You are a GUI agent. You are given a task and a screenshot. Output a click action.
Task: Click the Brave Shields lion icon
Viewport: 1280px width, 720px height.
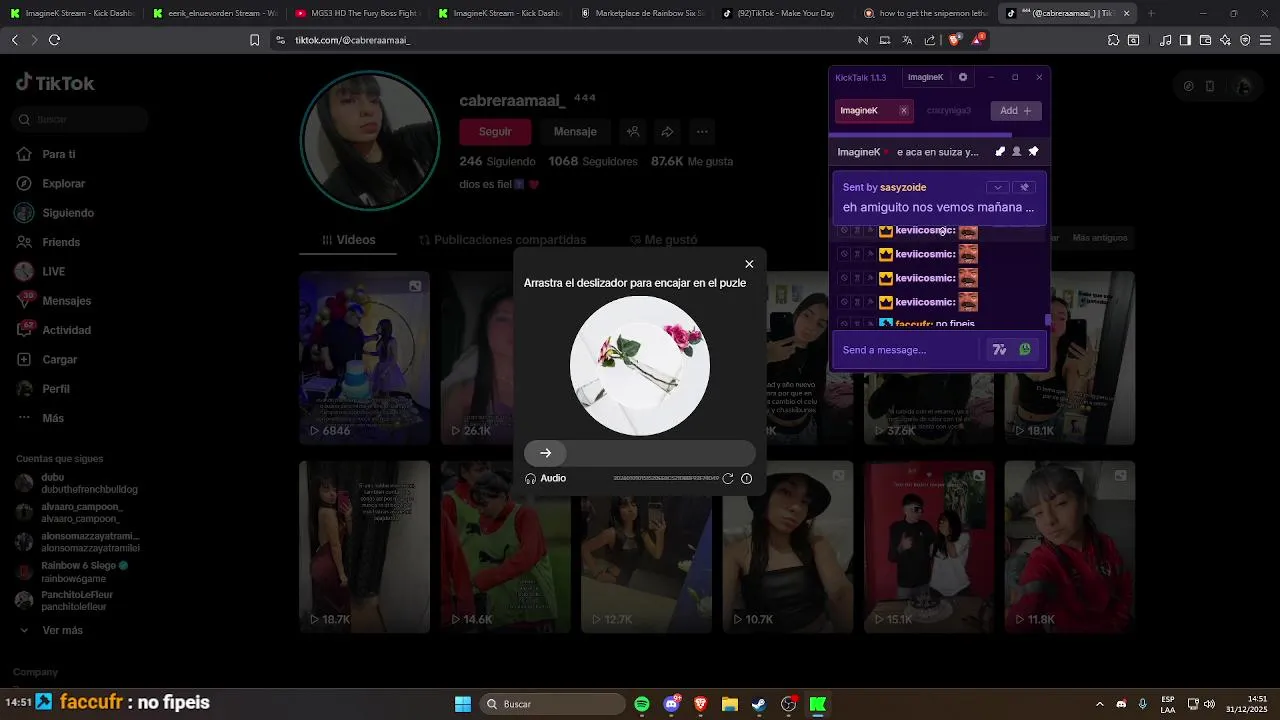pos(954,40)
